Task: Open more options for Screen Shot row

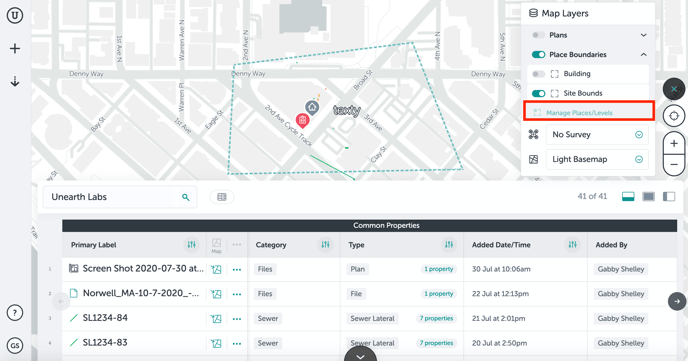Action: pyautogui.click(x=237, y=270)
